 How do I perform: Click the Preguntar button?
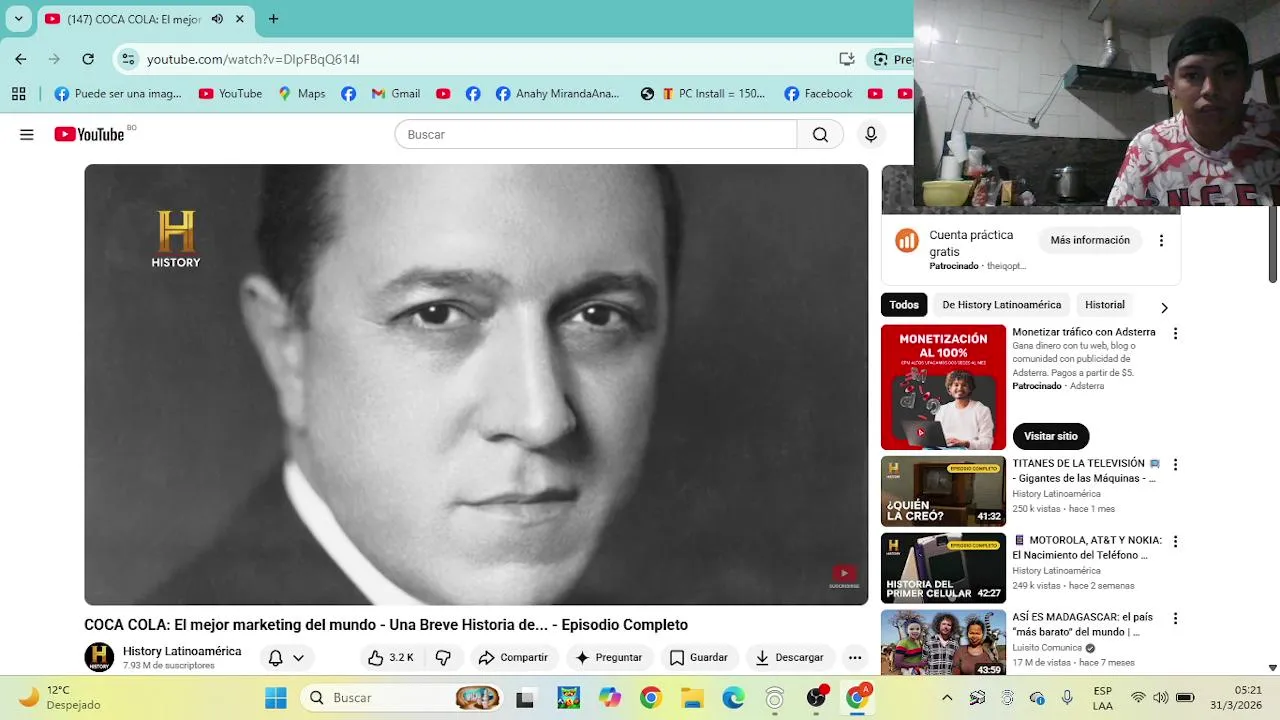[609, 657]
